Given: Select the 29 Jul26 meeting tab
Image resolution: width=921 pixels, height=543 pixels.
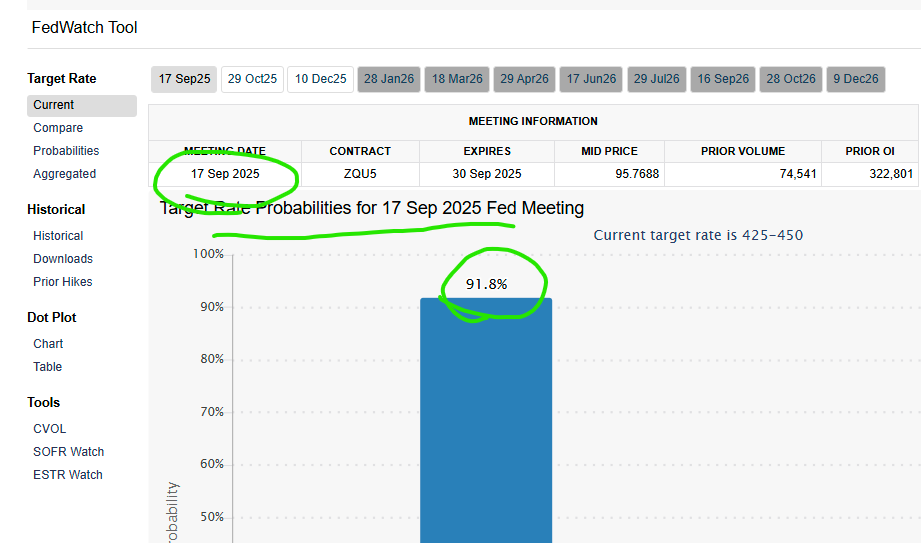Looking at the screenshot, I should (657, 79).
